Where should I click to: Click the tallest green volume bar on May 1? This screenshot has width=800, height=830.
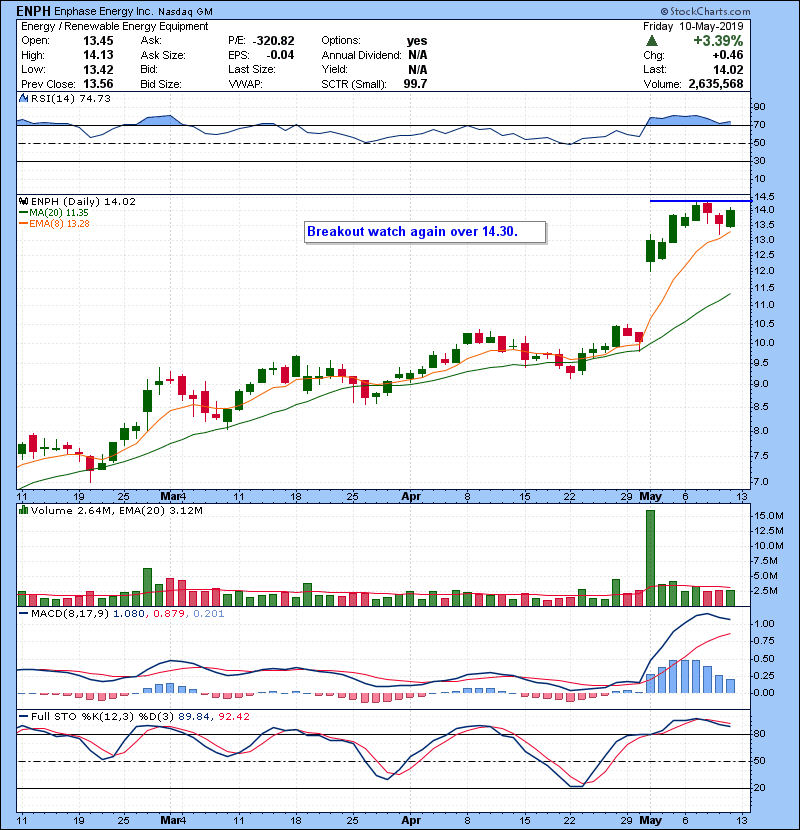click(x=650, y=558)
